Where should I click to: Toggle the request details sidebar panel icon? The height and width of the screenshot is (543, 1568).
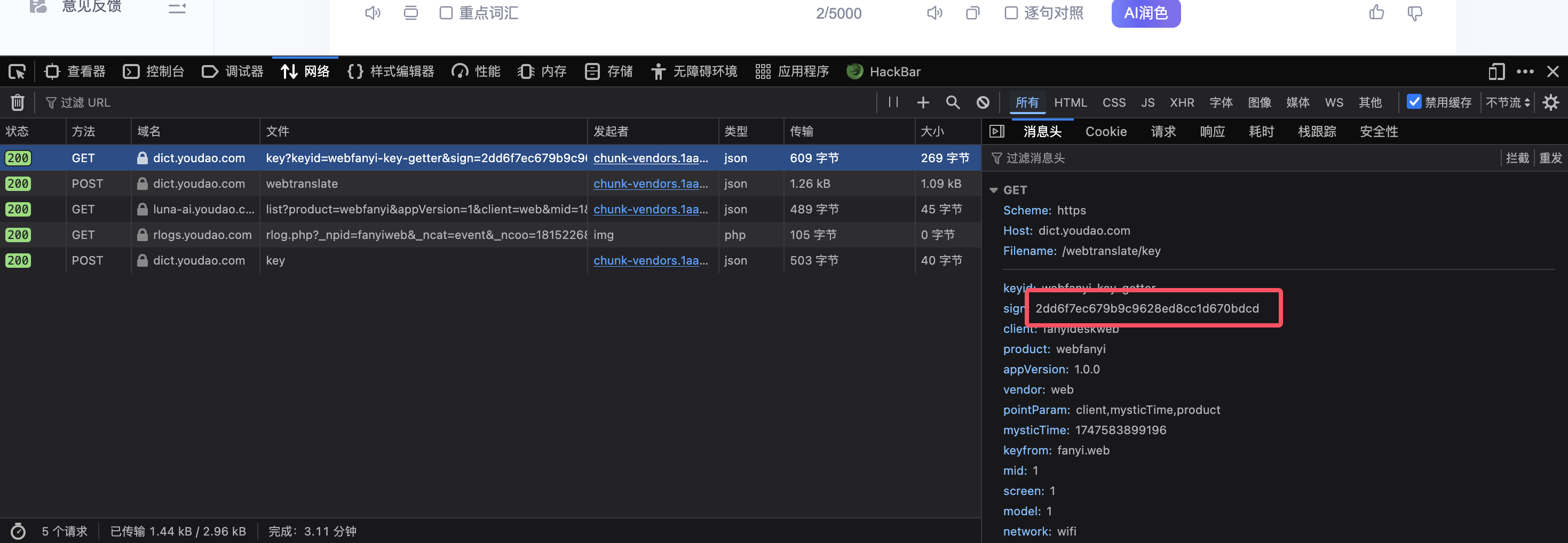click(x=996, y=131)
